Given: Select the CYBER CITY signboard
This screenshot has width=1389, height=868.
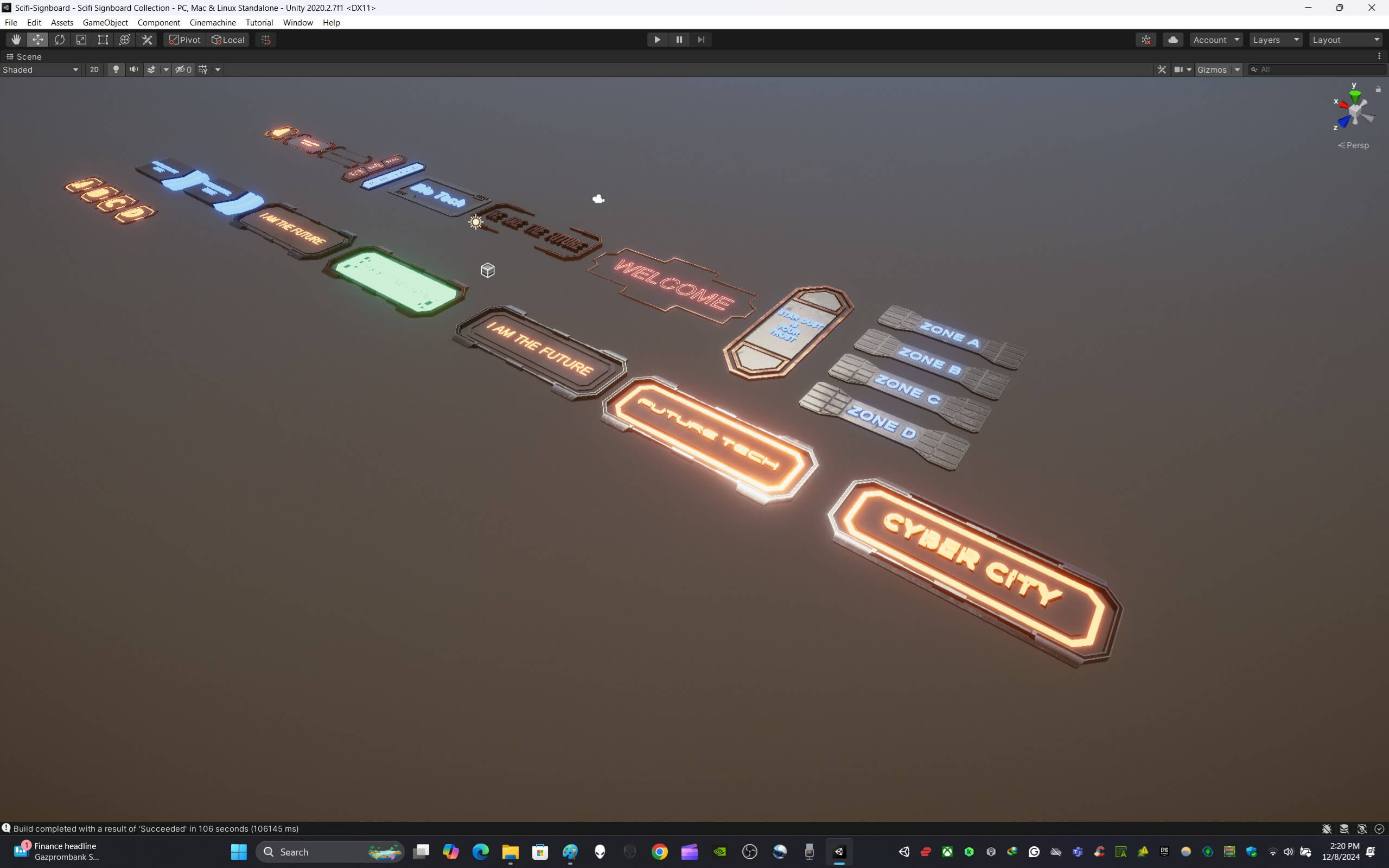Looking at the screenshot, I should click(x=974, y=573).
